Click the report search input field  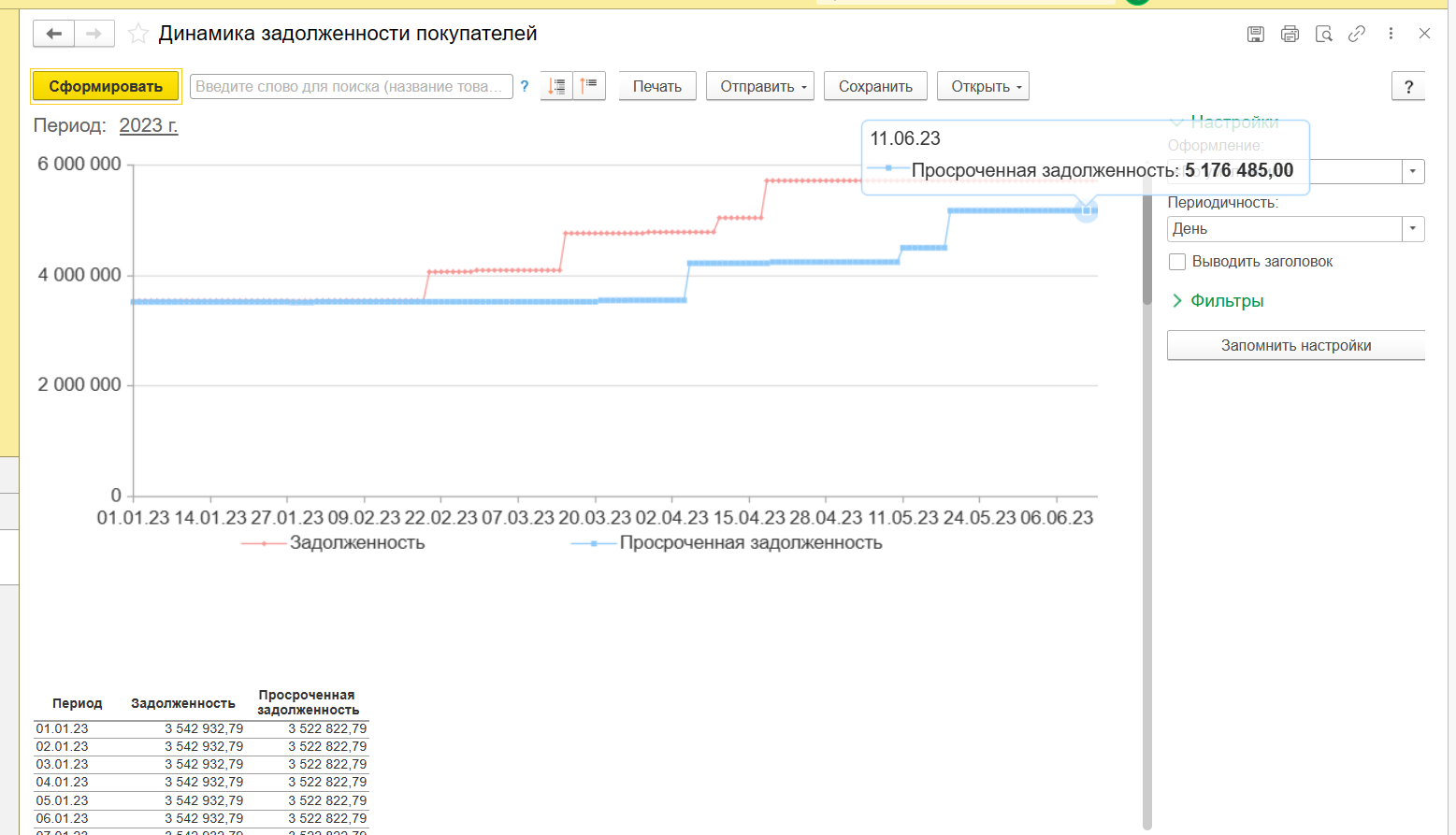pos(351,86)
